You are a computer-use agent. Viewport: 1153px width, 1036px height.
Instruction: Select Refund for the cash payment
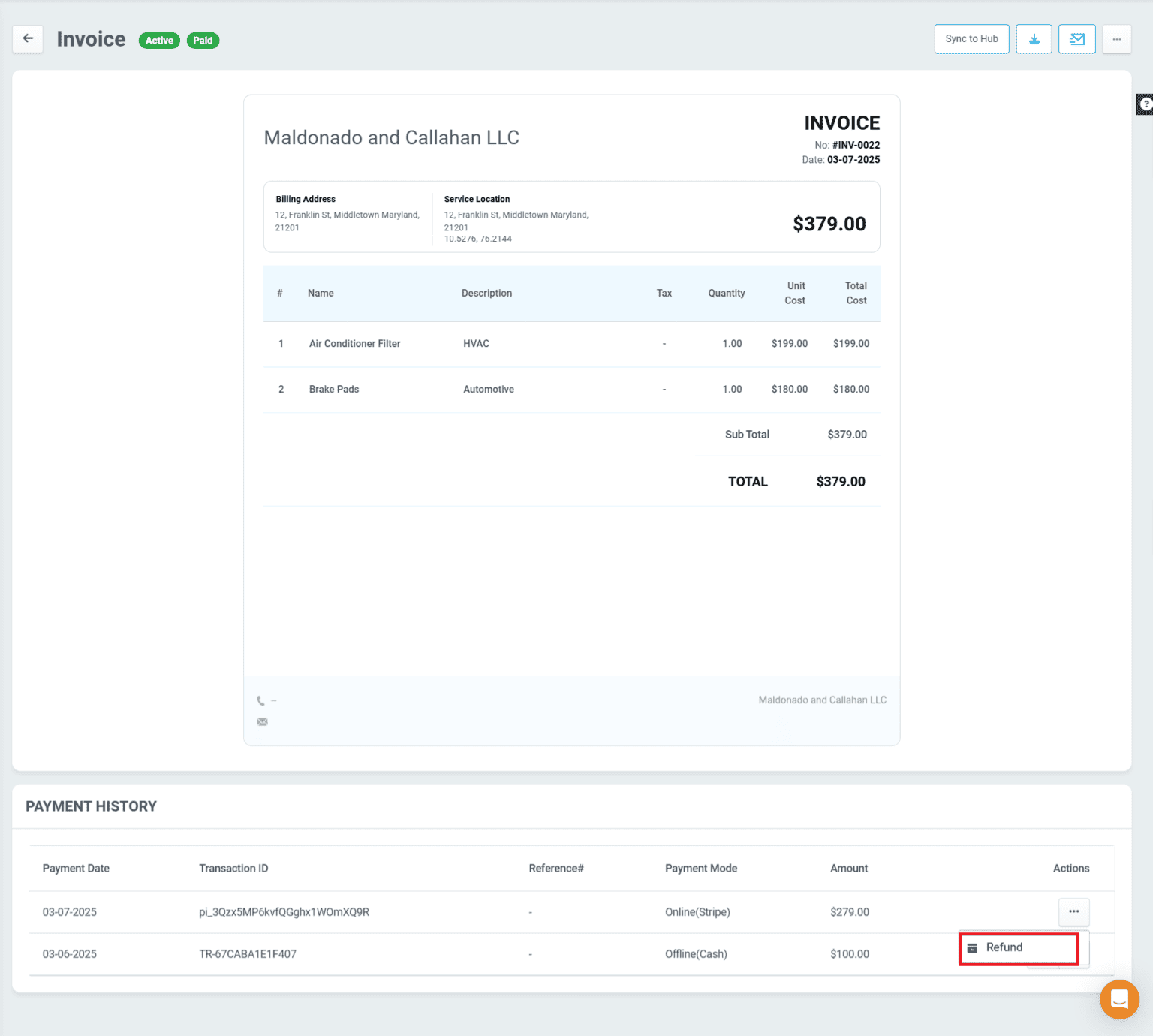pos(1004,947)
